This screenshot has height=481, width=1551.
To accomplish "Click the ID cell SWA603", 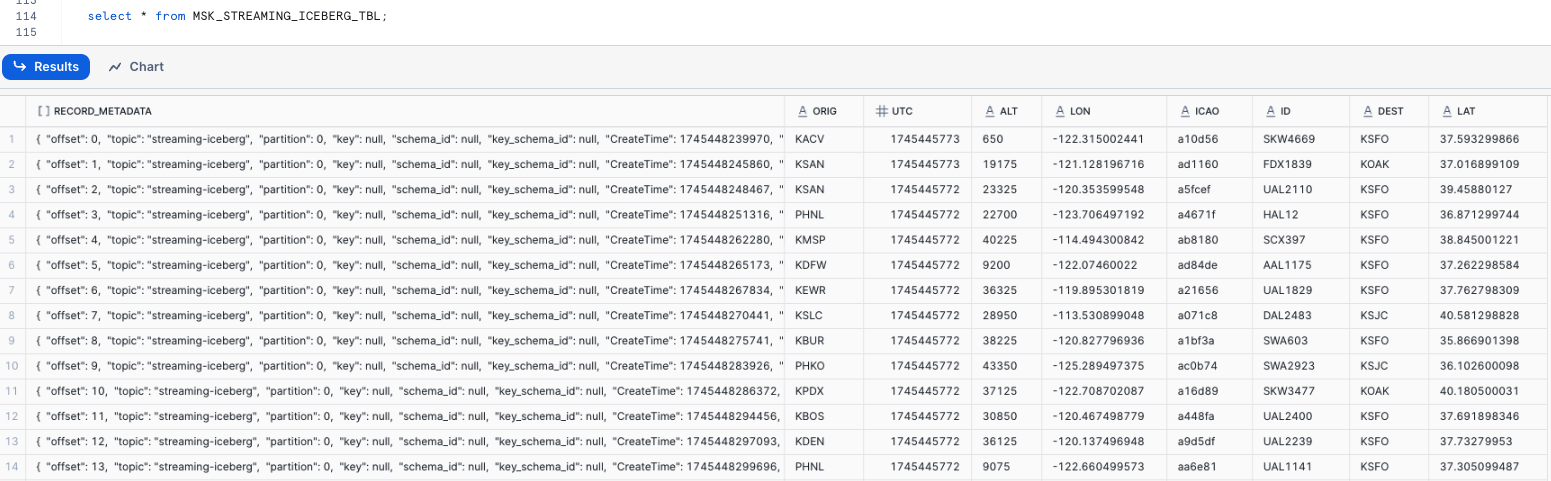I will [1299, 341].
